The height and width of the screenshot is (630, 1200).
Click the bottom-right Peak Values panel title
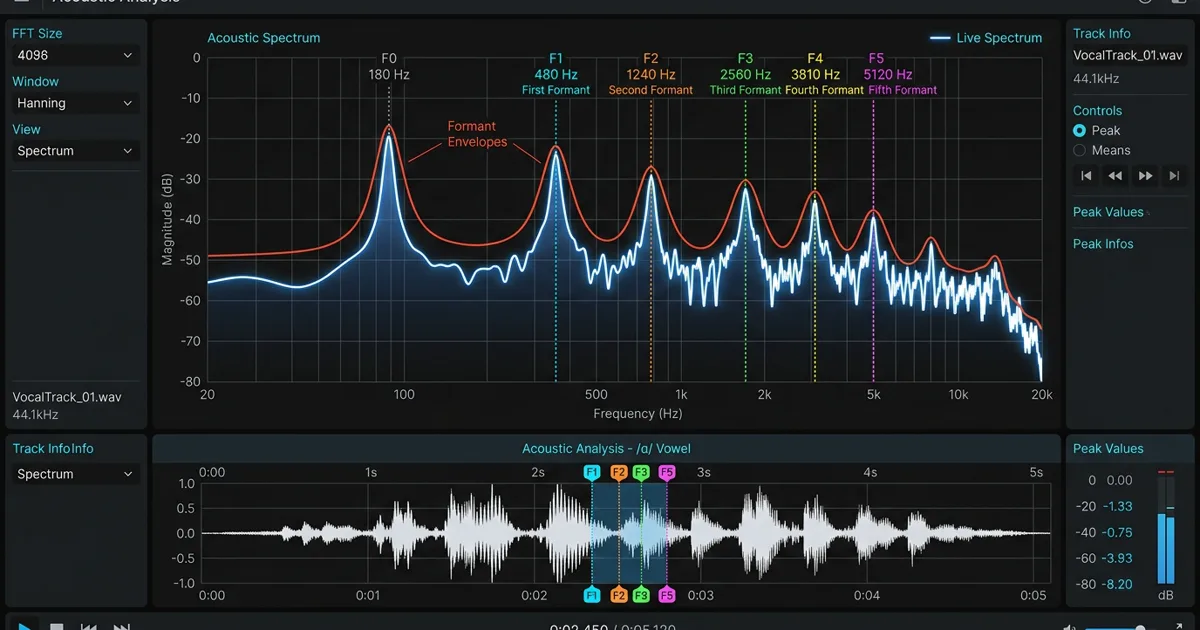pos(1108,449)
